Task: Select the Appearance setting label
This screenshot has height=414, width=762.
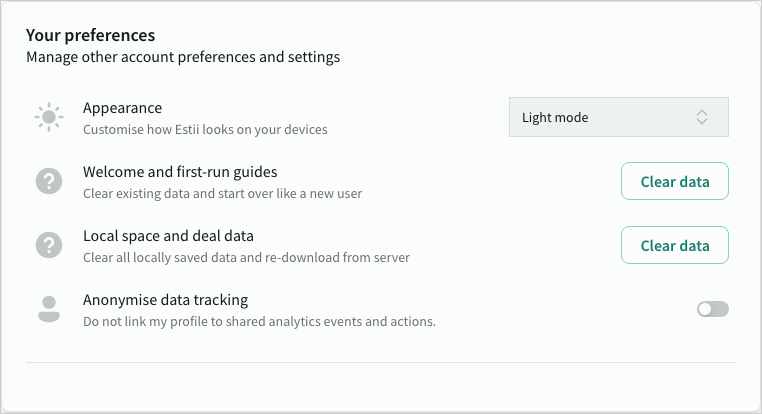Action: click(x=122, y=108)
